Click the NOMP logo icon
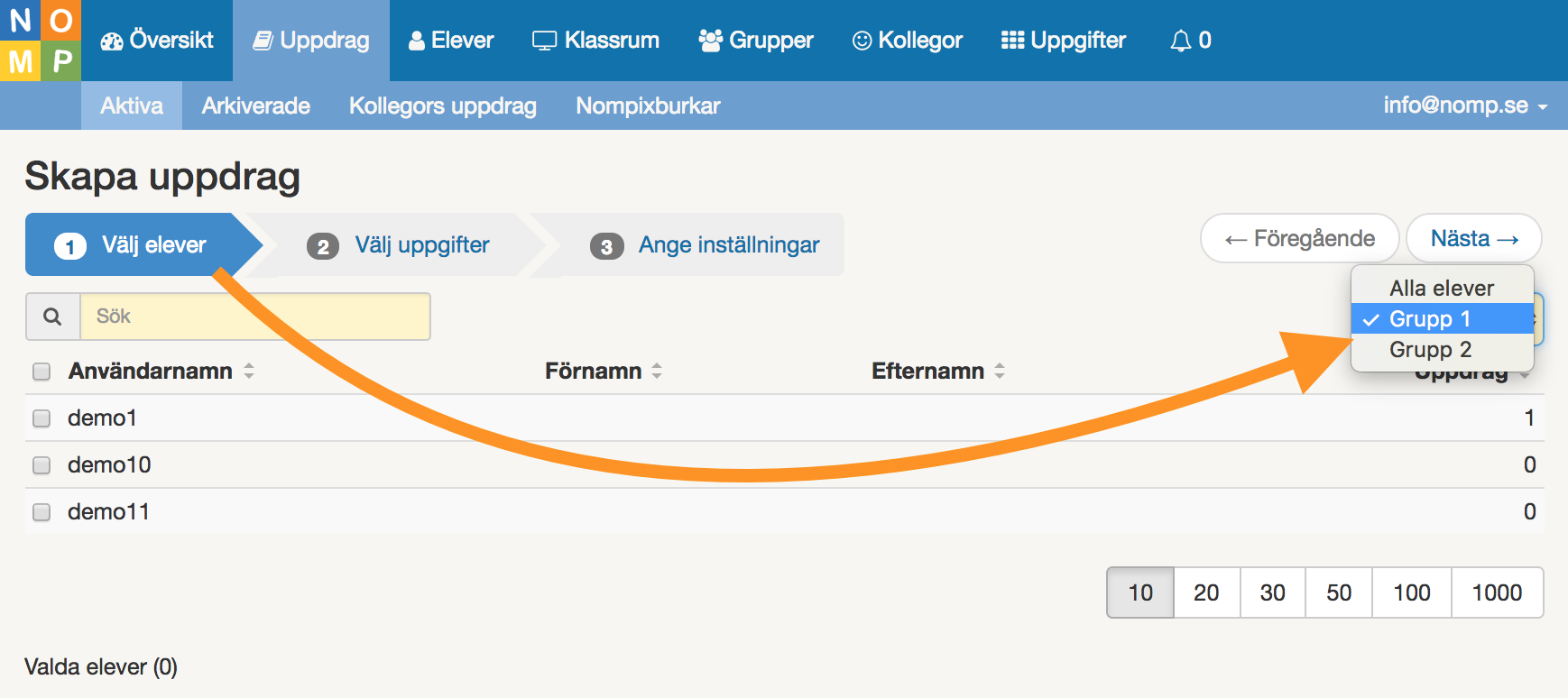 point(40,41)
